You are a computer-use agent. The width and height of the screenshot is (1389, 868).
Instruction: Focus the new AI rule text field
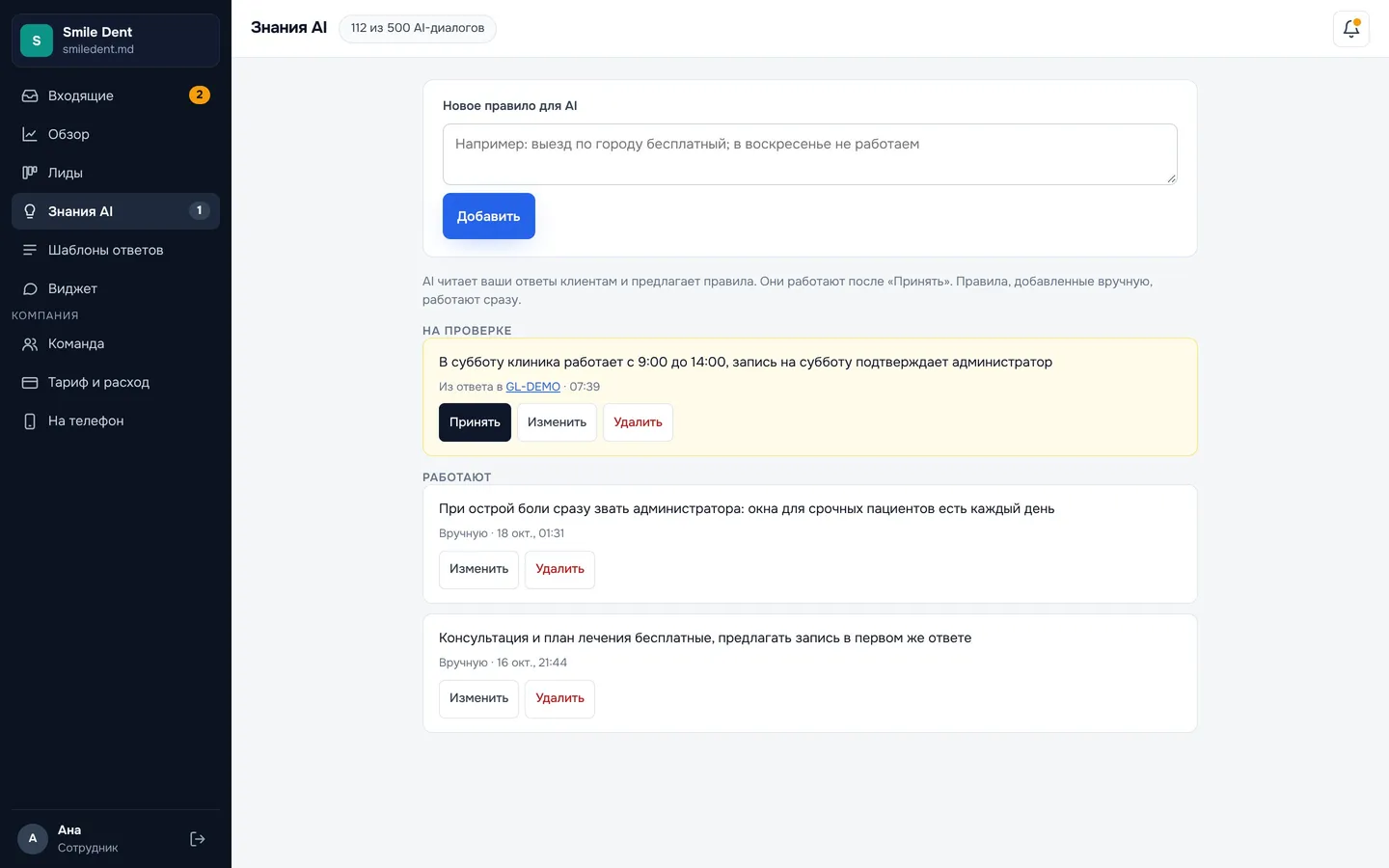click(x=810, y=154)
